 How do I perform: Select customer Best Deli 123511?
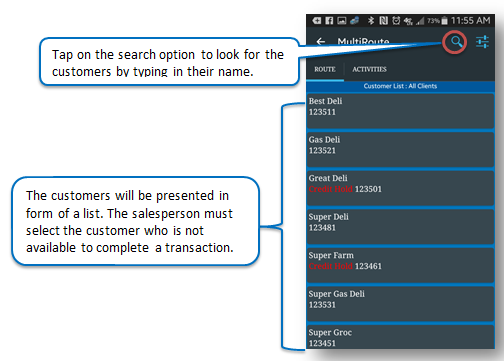(400, 111)
